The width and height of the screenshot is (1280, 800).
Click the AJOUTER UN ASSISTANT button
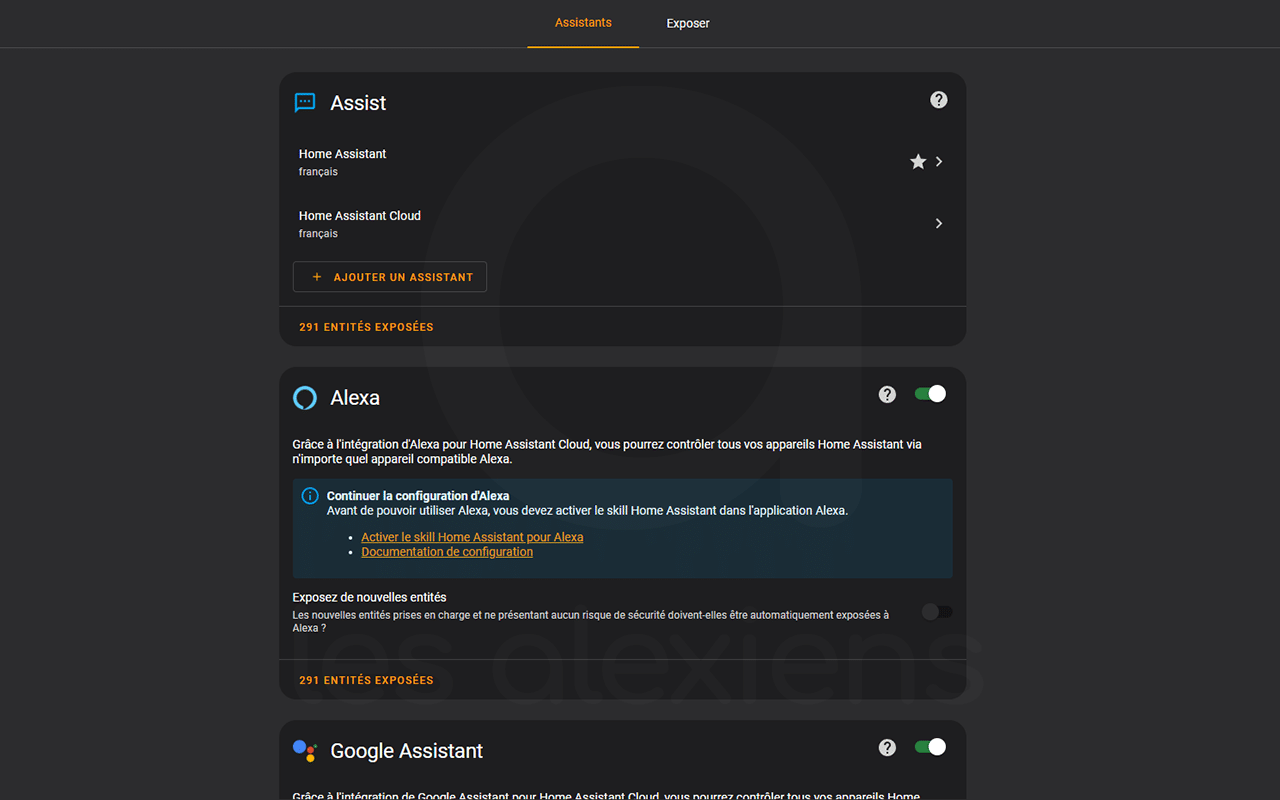pyautogui.click(x=390, y=277)
